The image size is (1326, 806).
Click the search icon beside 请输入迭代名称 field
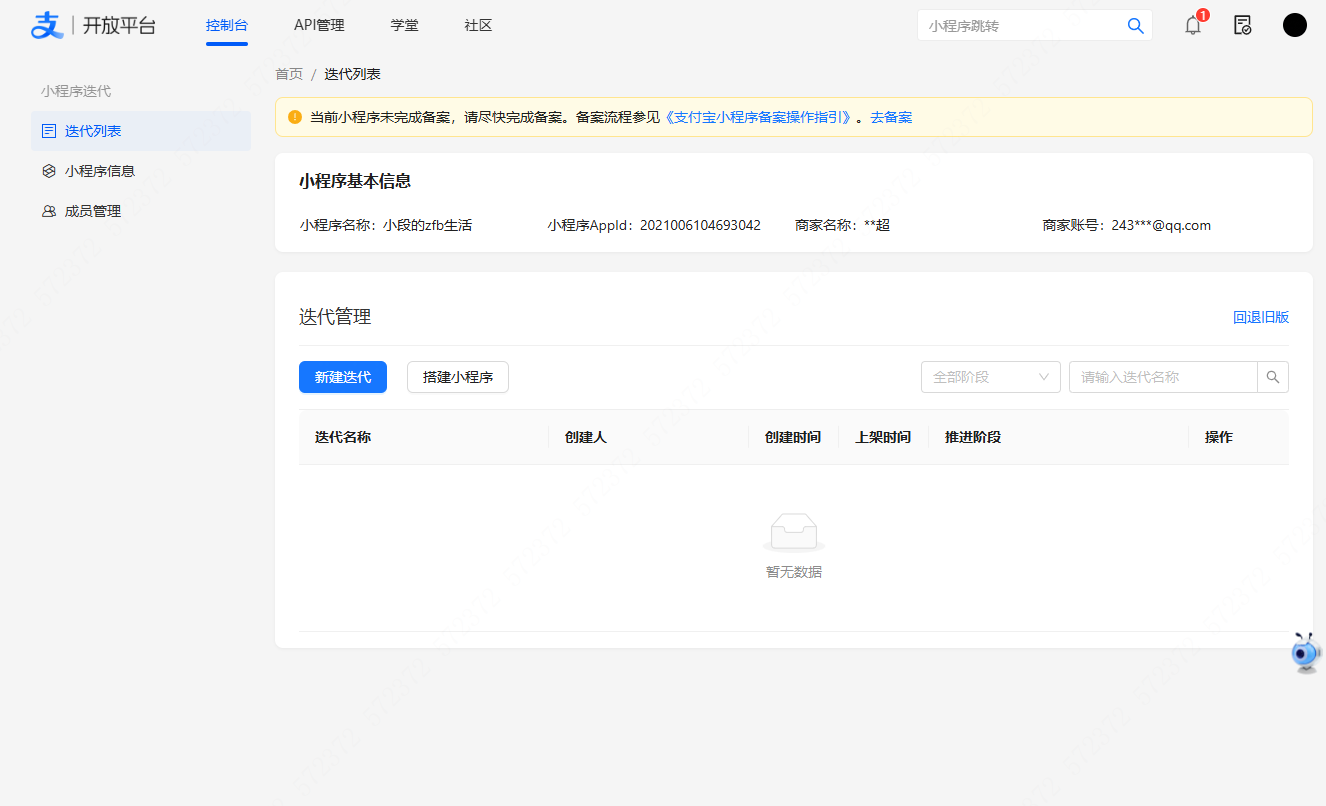pos(1273,377)
